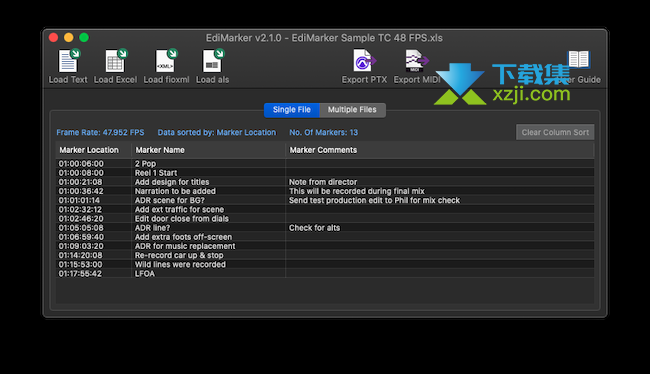This screenshot has height=374, width=650.
Task: Select Wild lines were recorded marker
Action: click(180, 264)
